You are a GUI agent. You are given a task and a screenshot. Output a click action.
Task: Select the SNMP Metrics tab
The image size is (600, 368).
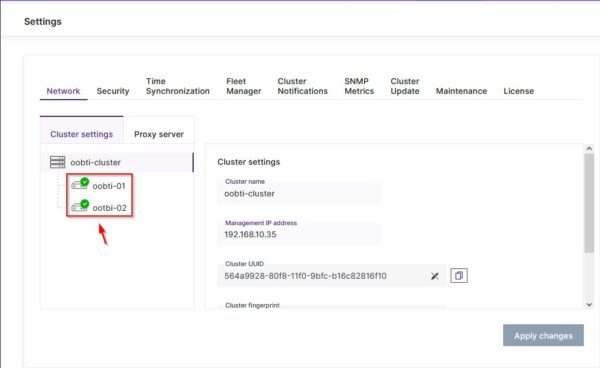[359, 86]
